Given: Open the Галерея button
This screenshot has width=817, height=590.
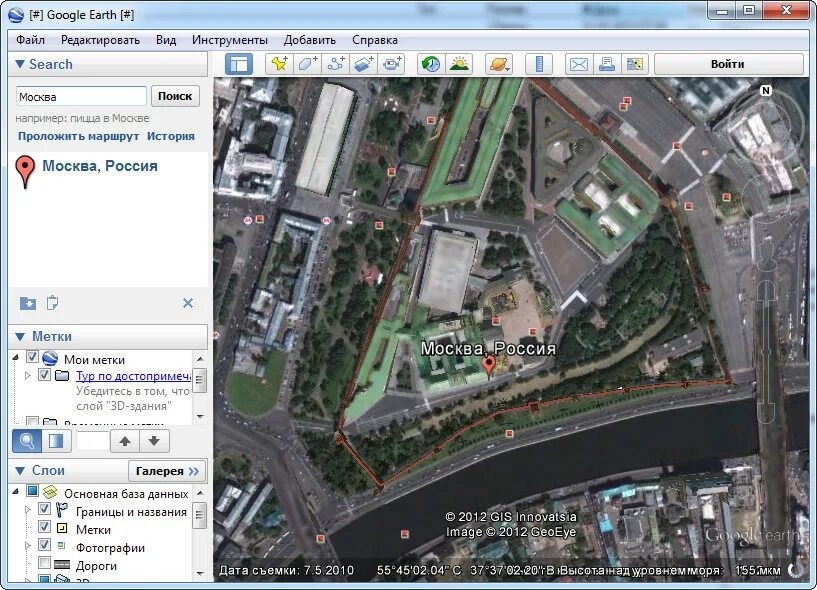Looking at the screenshot, I should pos(167,471).
